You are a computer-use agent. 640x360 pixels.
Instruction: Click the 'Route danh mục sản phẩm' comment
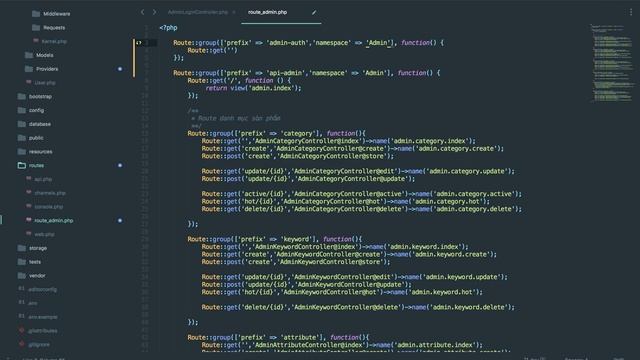240,118
